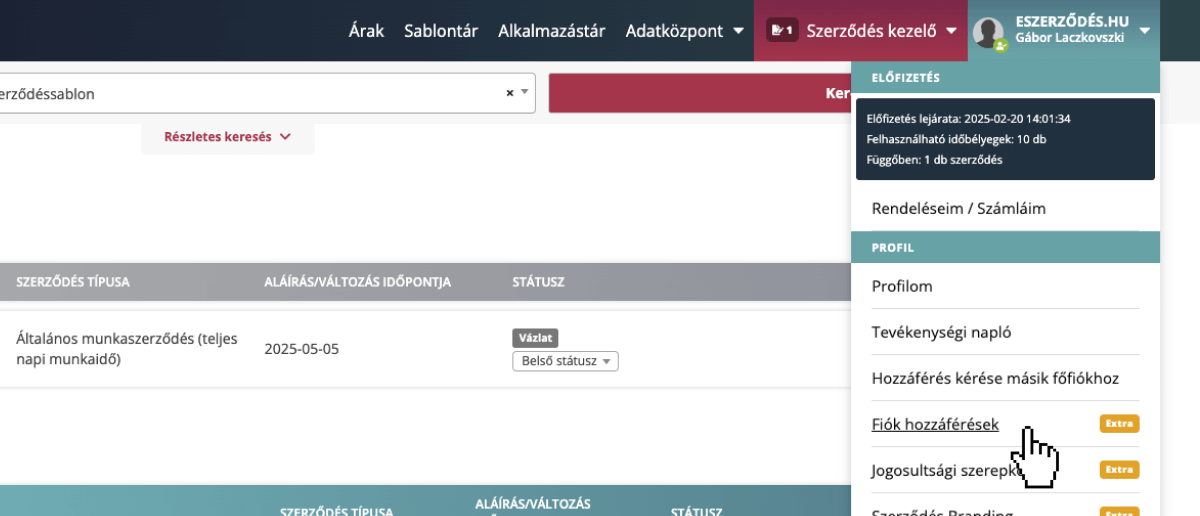Open Sablontár in the top navigation
The width and height of the screenshot is (1200, 516).
(441, 31)
